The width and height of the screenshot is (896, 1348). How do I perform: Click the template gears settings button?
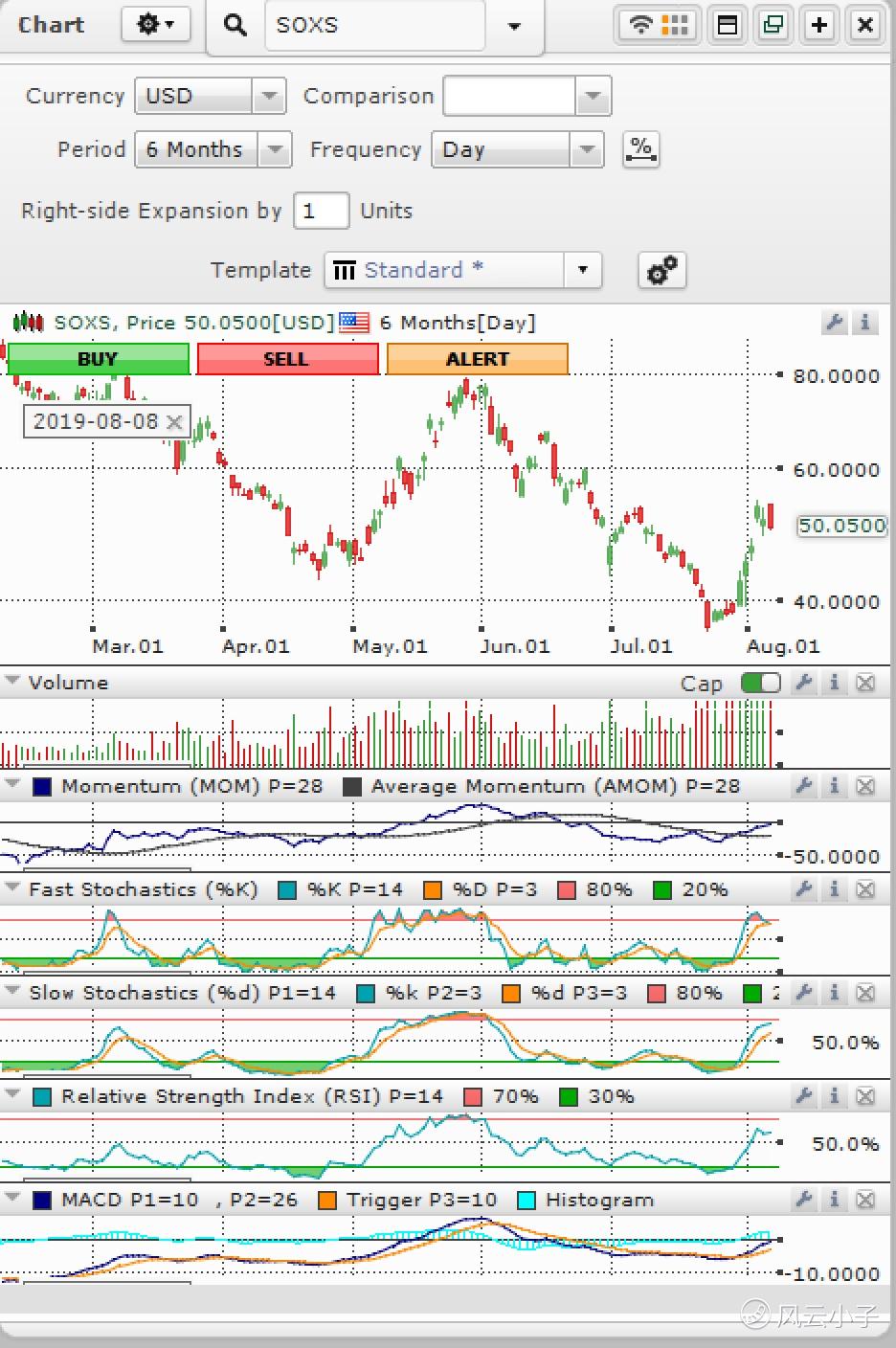[662, 270]
